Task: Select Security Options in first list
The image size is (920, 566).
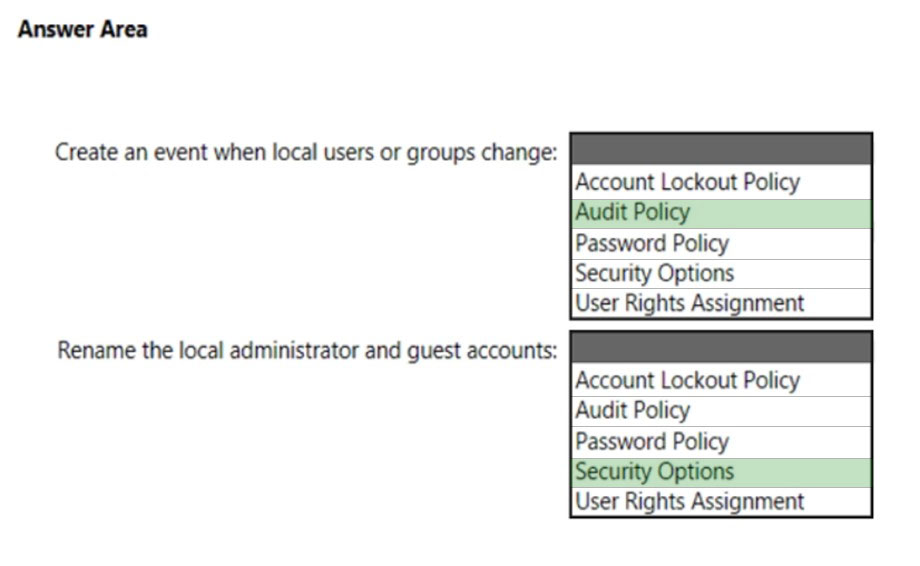Action: pyautogui.click(x=721, y=273)
